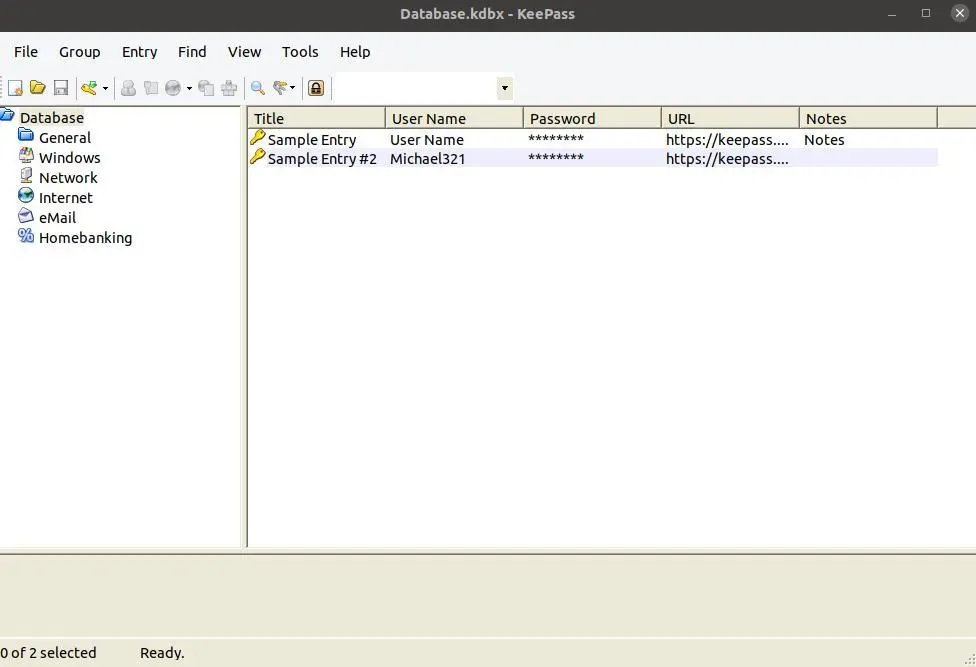Sort entries by the User Name column
The image size is (976, 667).
click(454, 118)
